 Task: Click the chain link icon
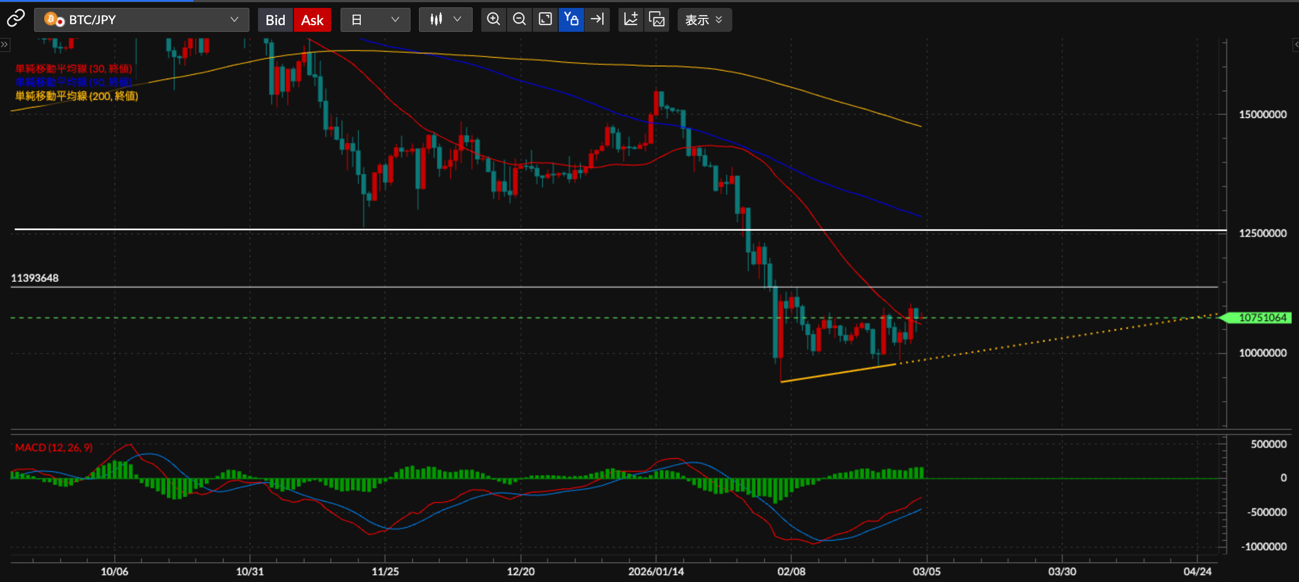tap(16, 19)
